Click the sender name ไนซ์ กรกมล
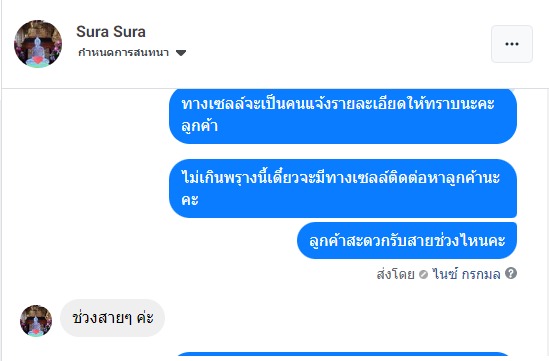The width and height of the screenshot is (549, 361). point(466,274)
